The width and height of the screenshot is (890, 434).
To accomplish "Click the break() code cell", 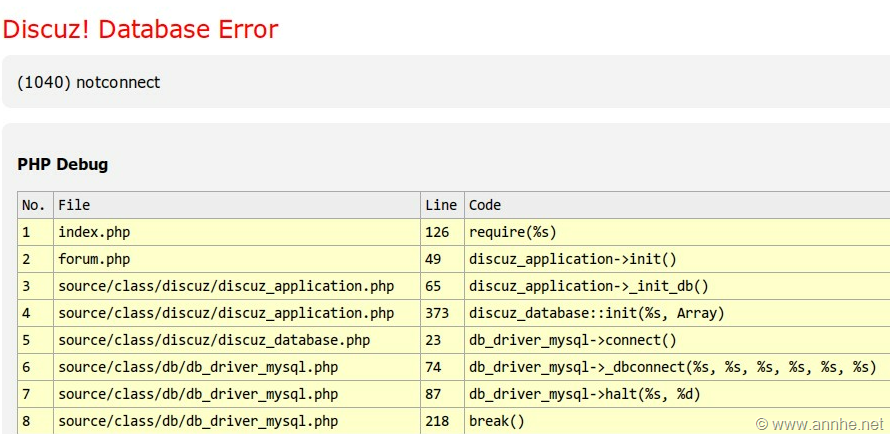I will [x=497, y=421].
